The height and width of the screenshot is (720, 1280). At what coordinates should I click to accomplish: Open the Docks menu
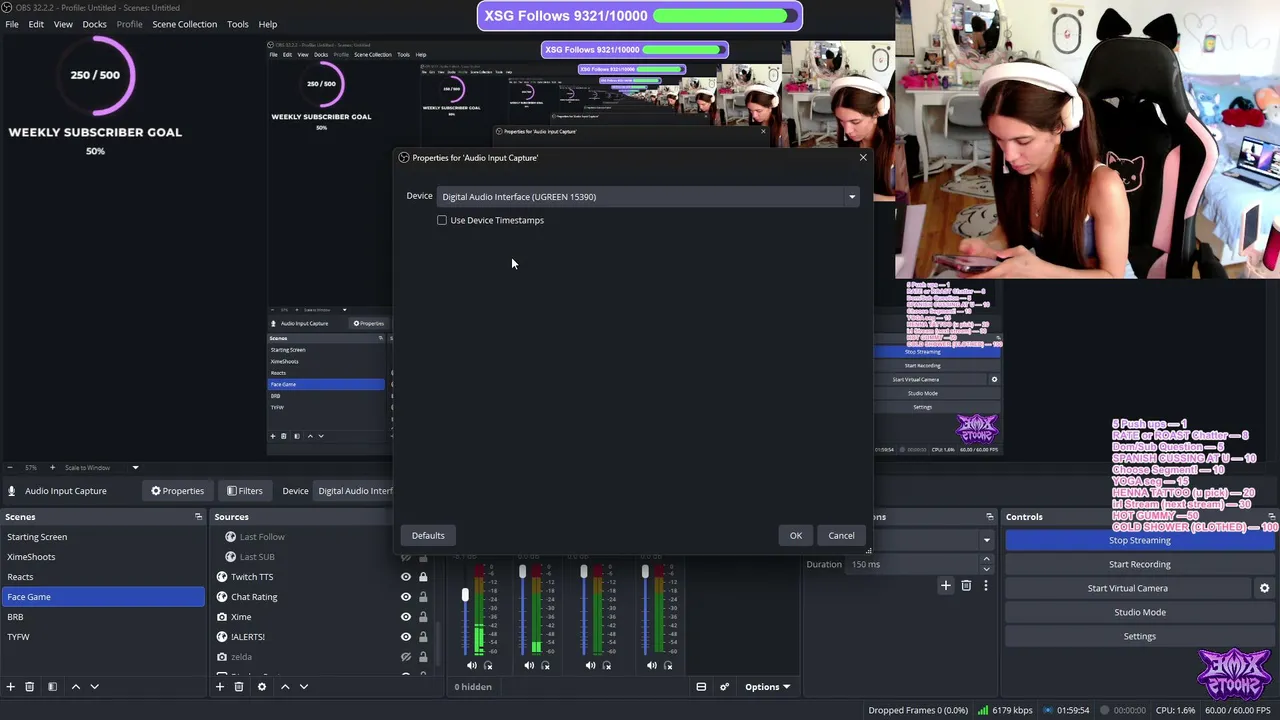(95, 24)
